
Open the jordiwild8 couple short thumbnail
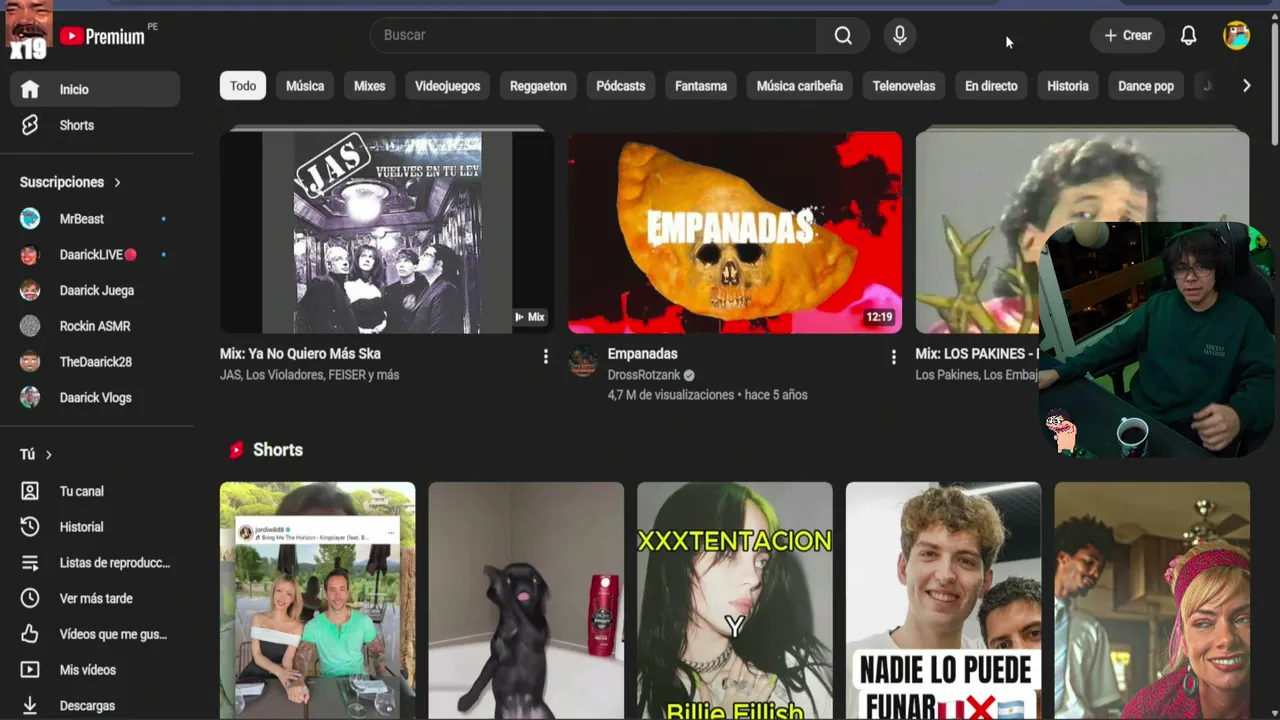(x=317, y=601)
